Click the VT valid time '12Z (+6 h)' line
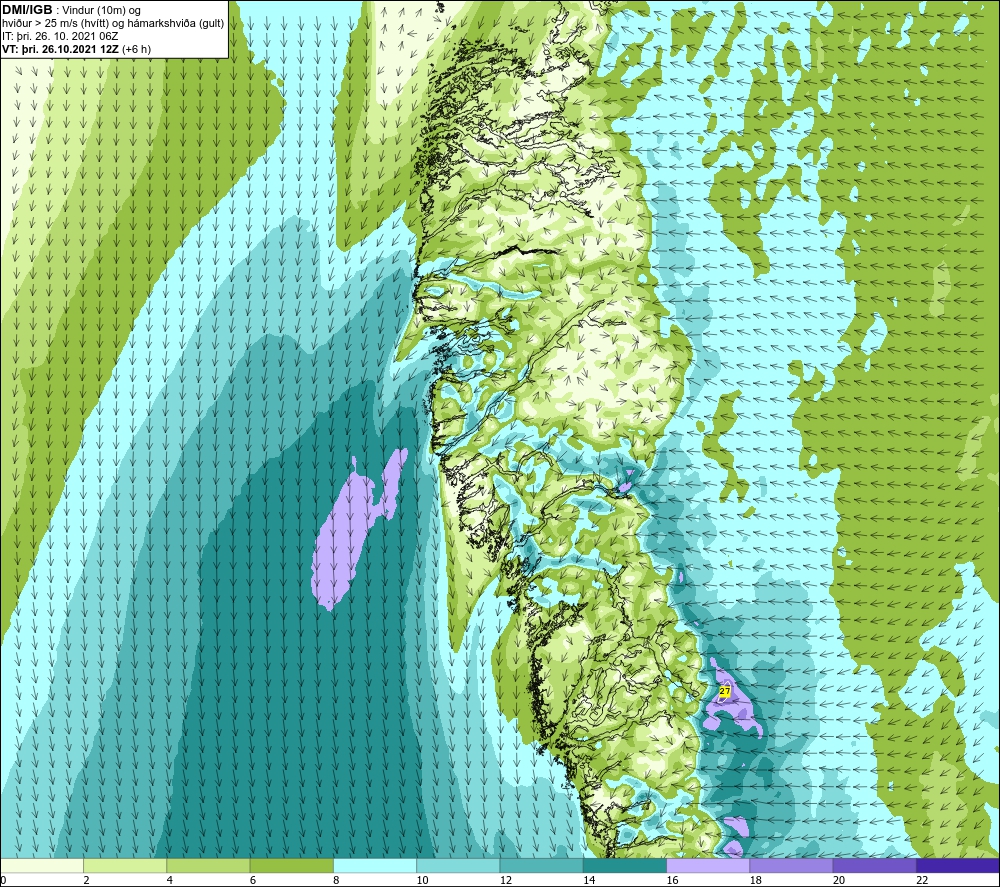Screen dimensions: 1000x887 77,49
